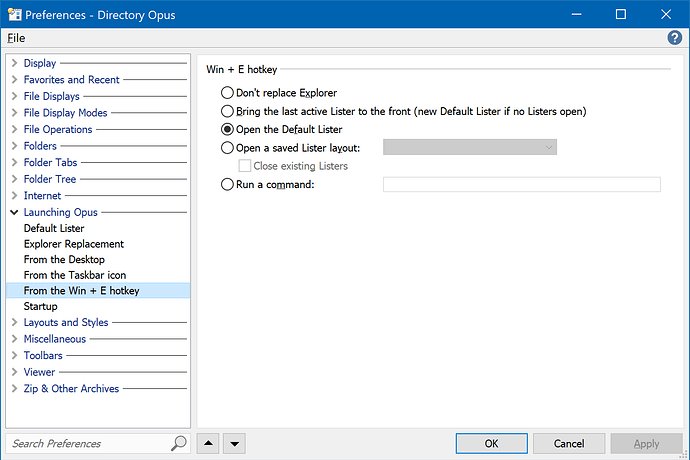Viewport: 690px width, 460px height.
Task: Select Open a saved Lister layout option
Action: (x=227, y=148)
